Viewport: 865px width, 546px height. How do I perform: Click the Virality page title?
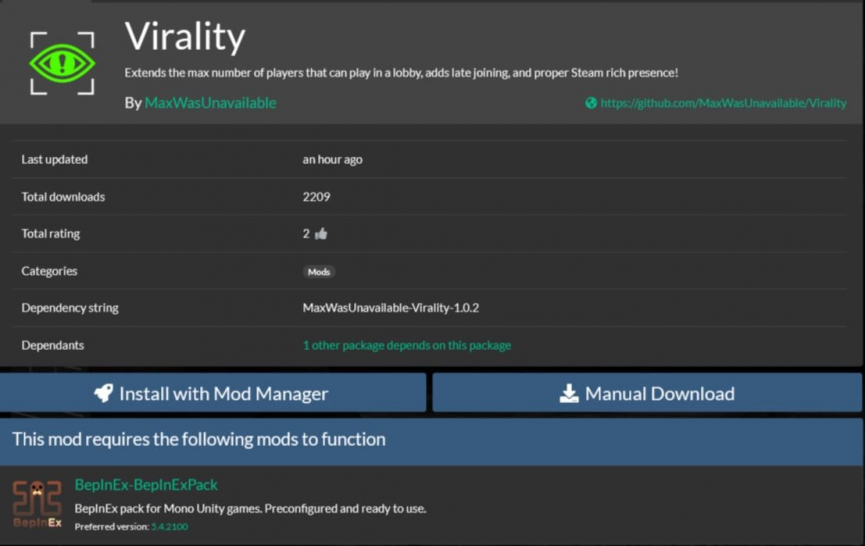click(185, 38)
